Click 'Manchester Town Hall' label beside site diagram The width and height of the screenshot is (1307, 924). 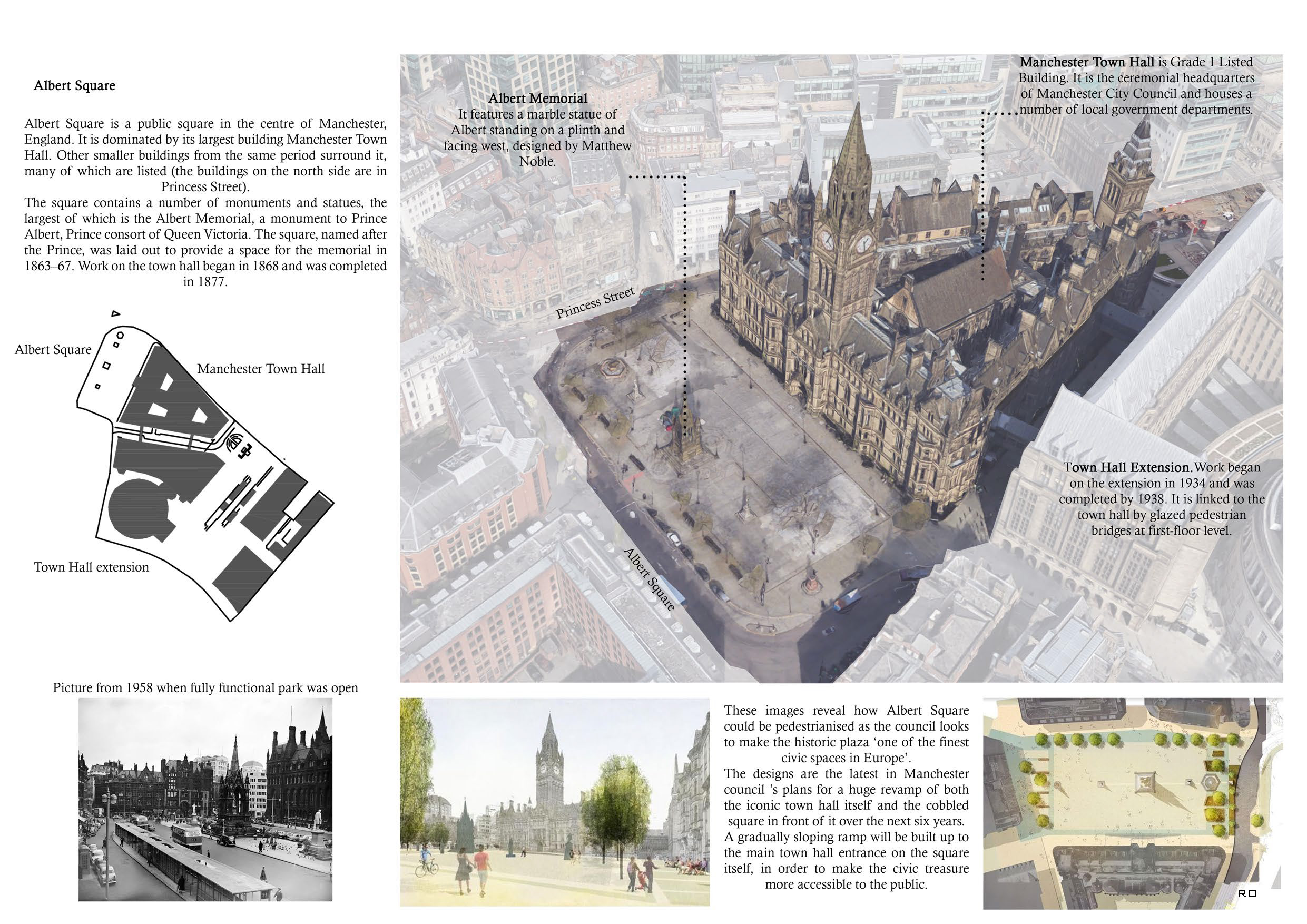pos(261,369)
